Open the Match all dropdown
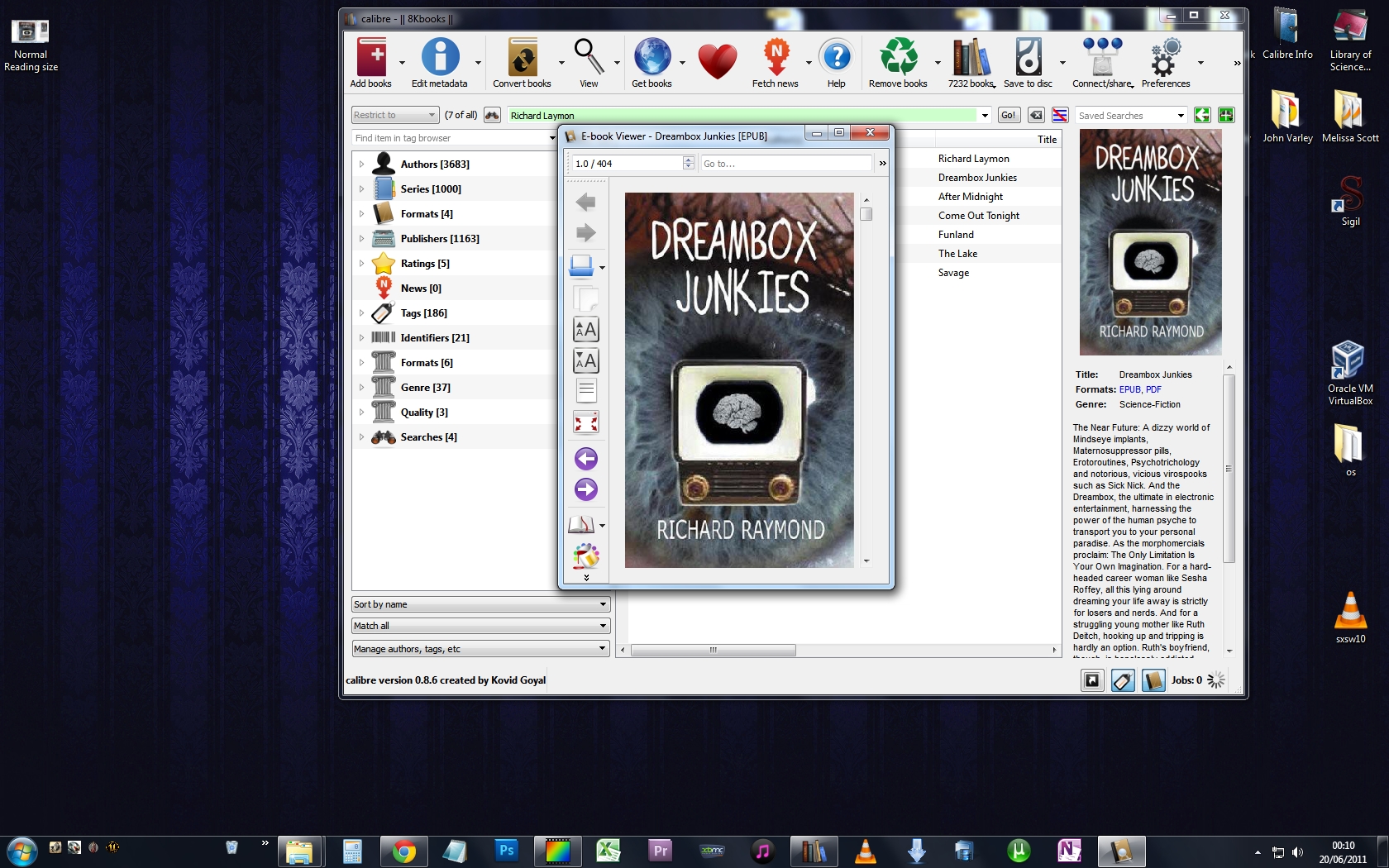Screen dimensions: 1389x868 point(480,626)
